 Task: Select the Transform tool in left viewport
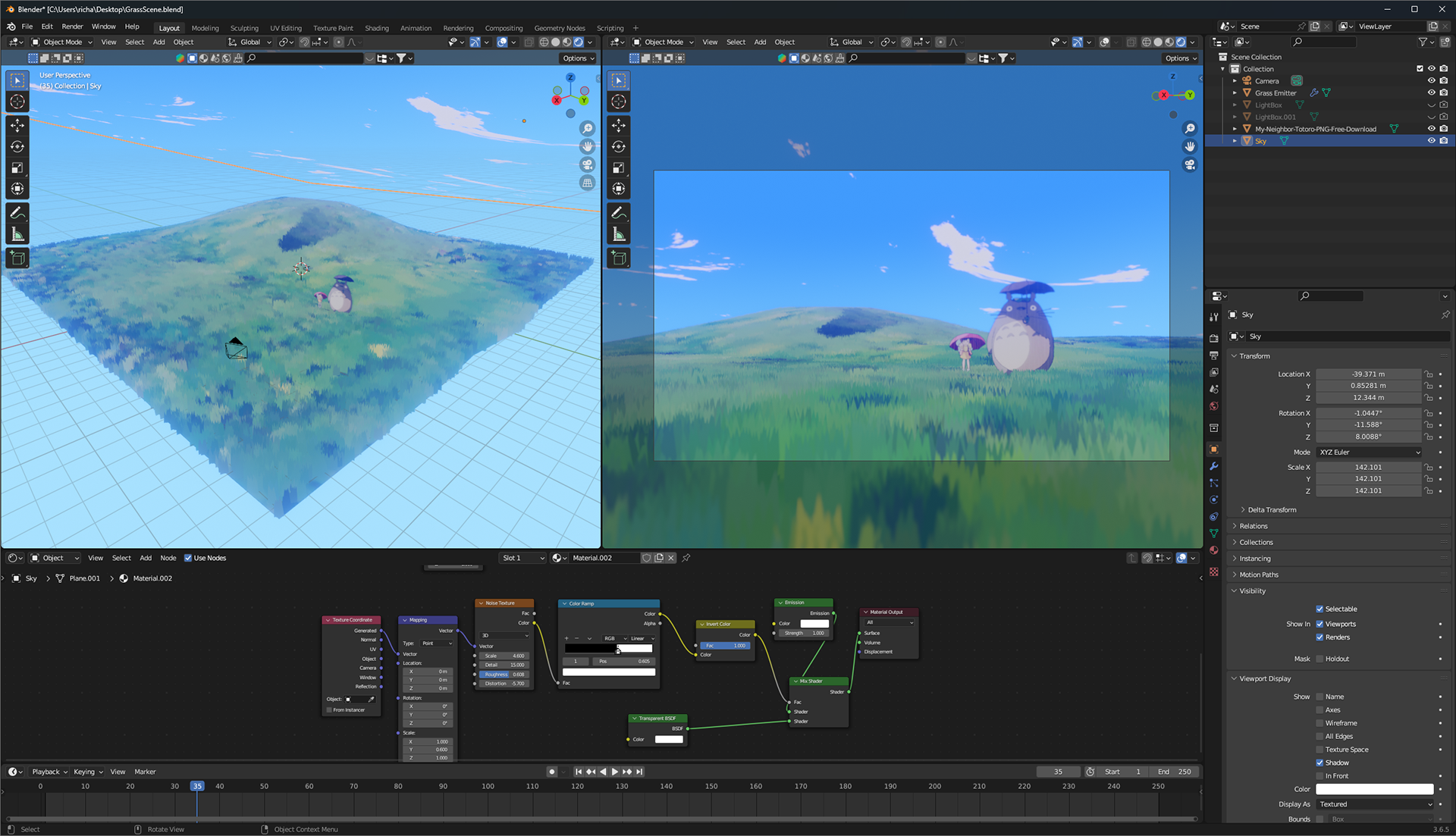(17, 189)
